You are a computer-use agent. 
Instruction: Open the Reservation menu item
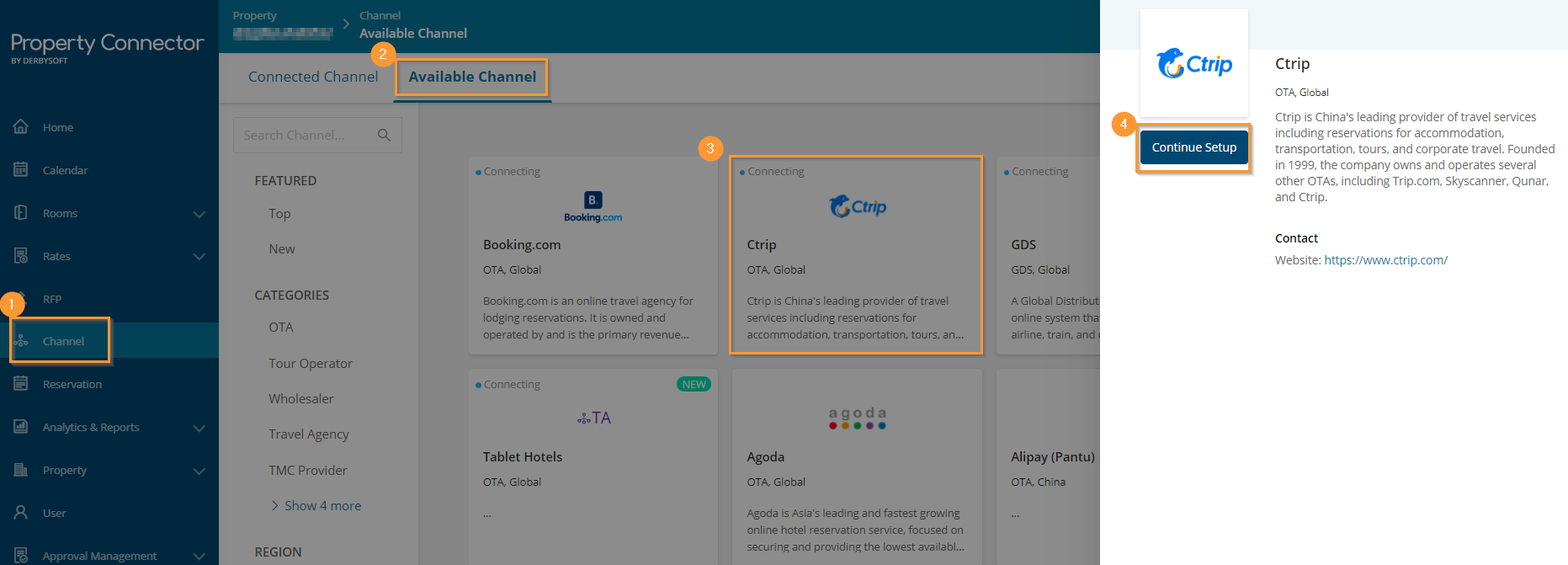coord(72,384)
